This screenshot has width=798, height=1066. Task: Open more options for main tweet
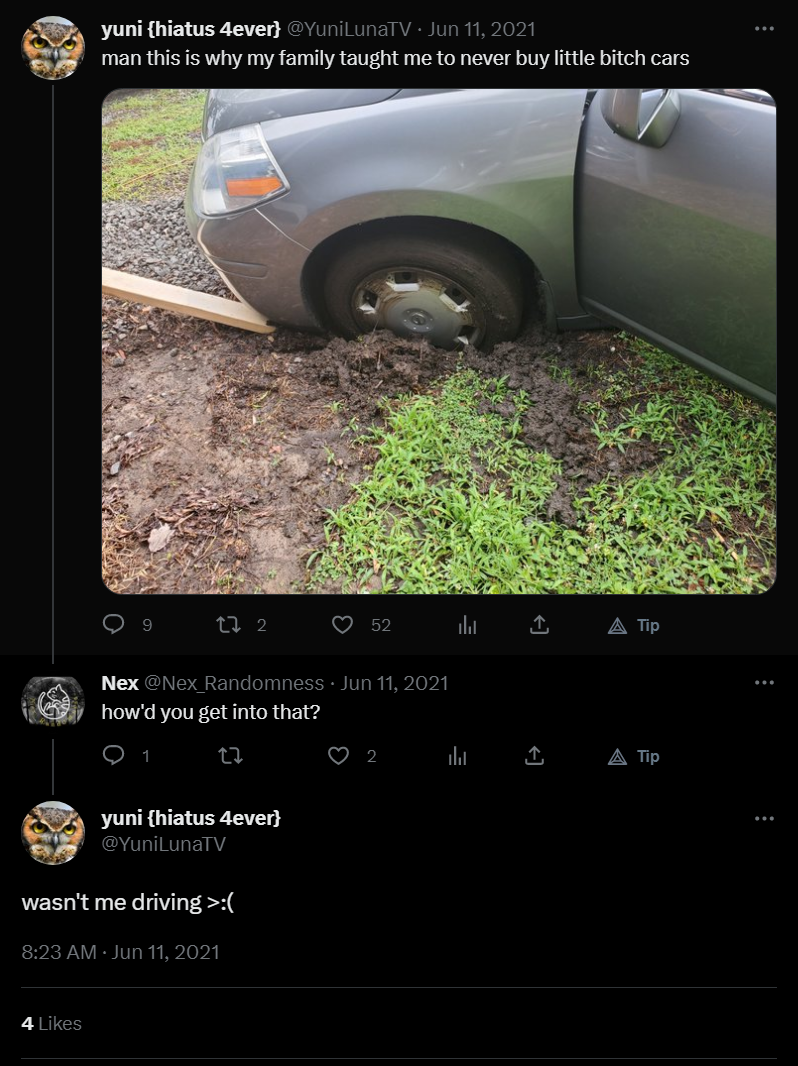[764, 29]
